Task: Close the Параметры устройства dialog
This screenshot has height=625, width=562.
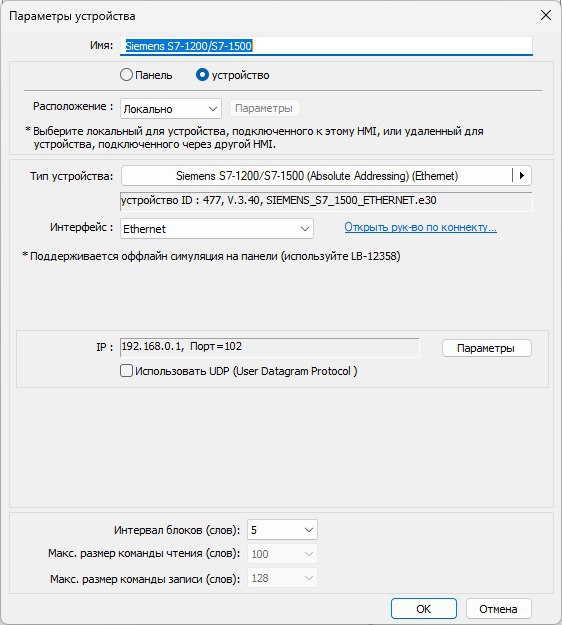Action: [x=546, y=16]
